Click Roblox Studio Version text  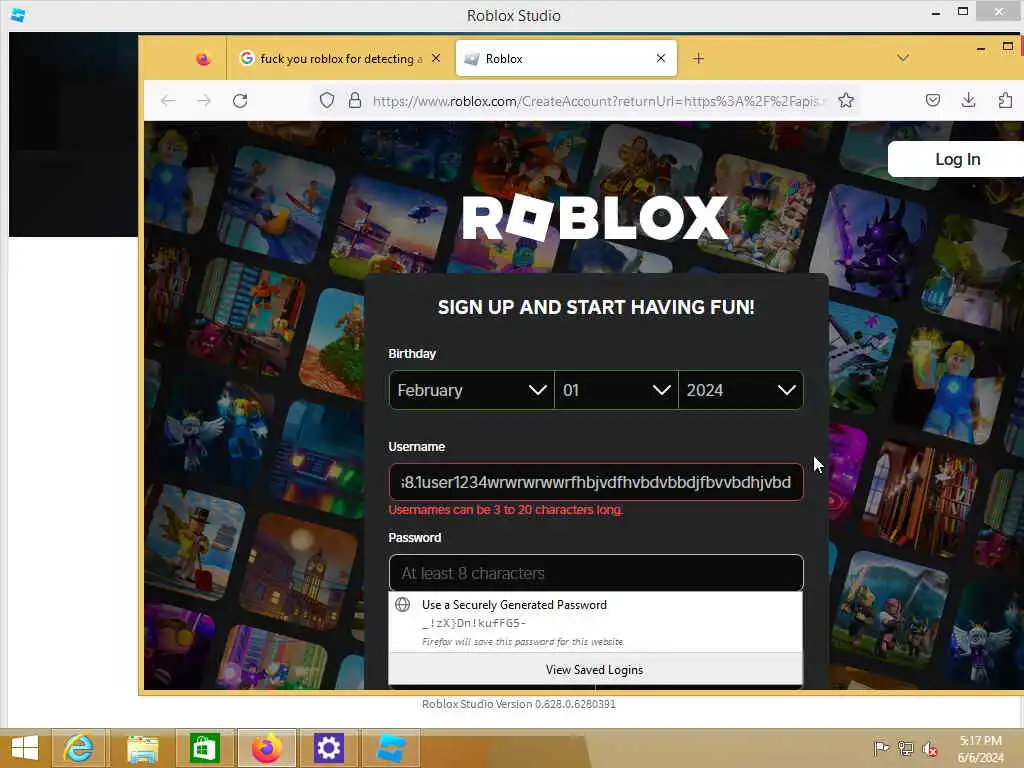pyautogui.click(x=519, y=704)
